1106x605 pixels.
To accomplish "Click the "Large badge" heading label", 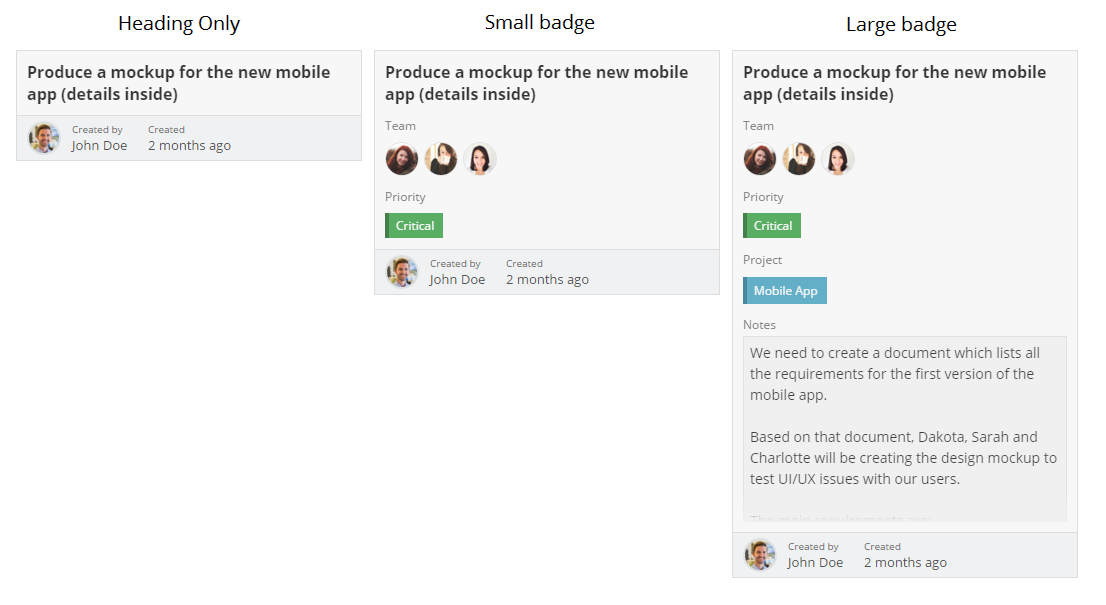I will [x=901, y=25].
